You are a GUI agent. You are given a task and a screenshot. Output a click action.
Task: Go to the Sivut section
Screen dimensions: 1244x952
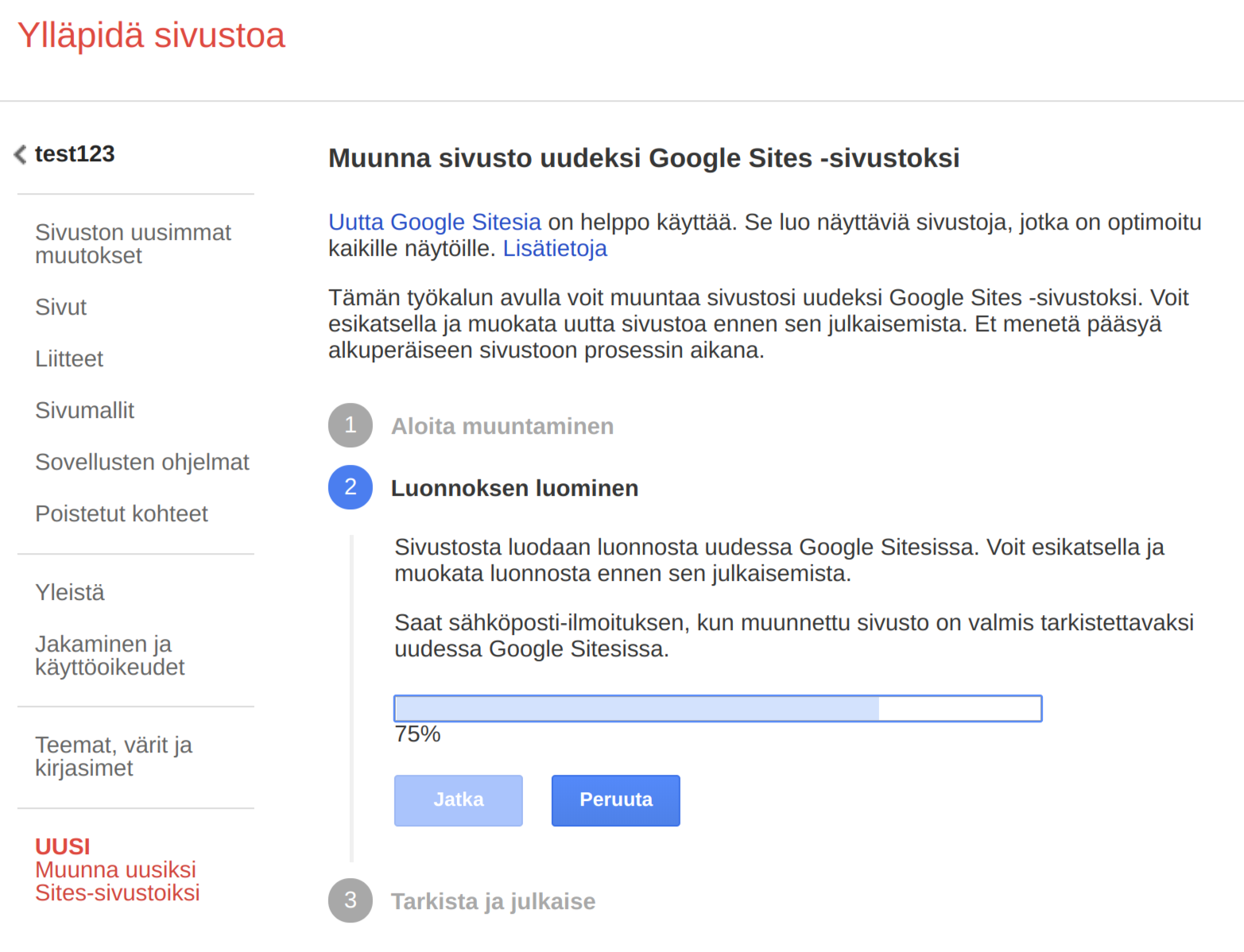[x=60, y=307]
